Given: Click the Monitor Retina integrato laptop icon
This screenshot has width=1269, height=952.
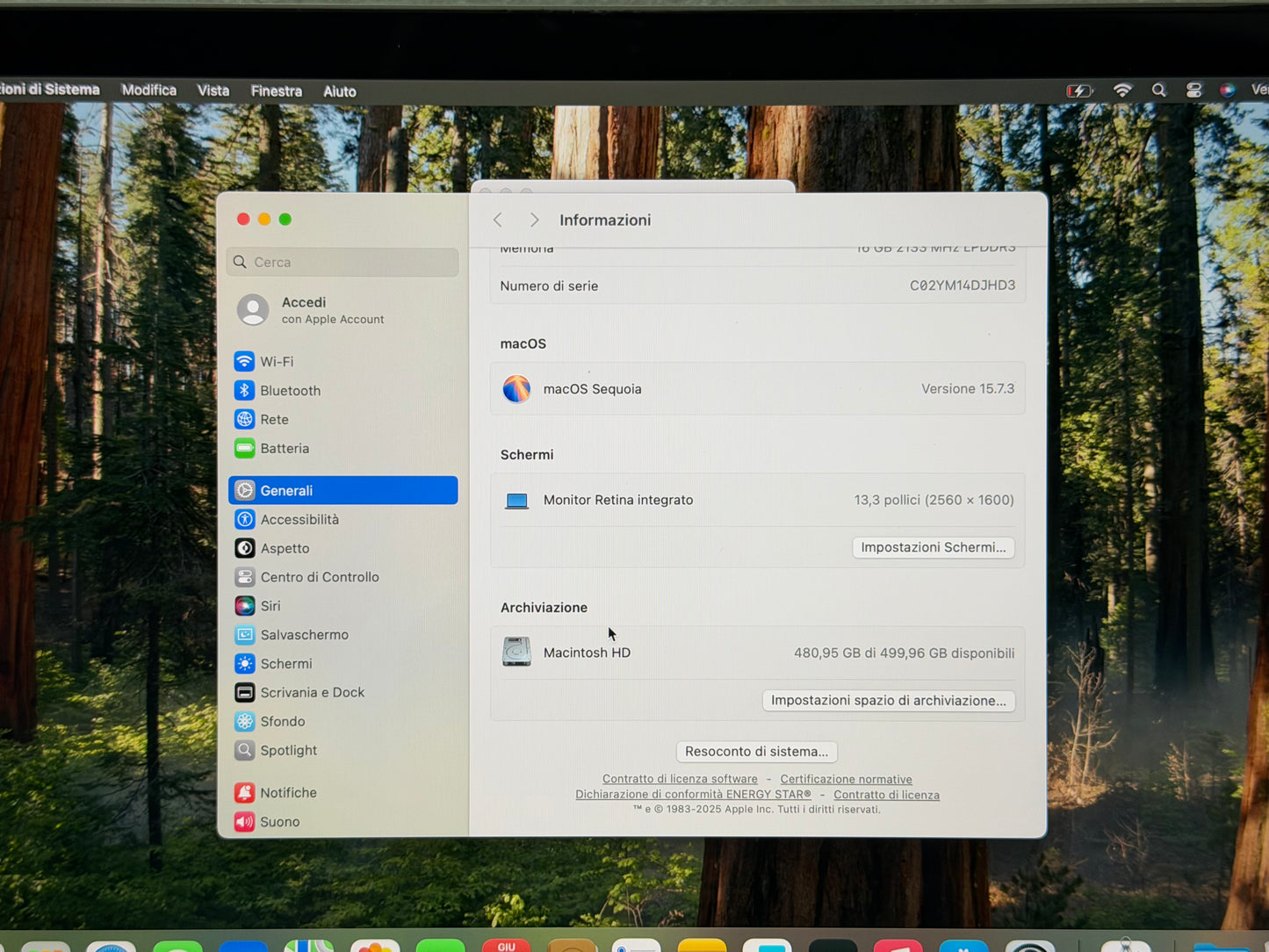Looking at the screenshot, I should 516,501.
